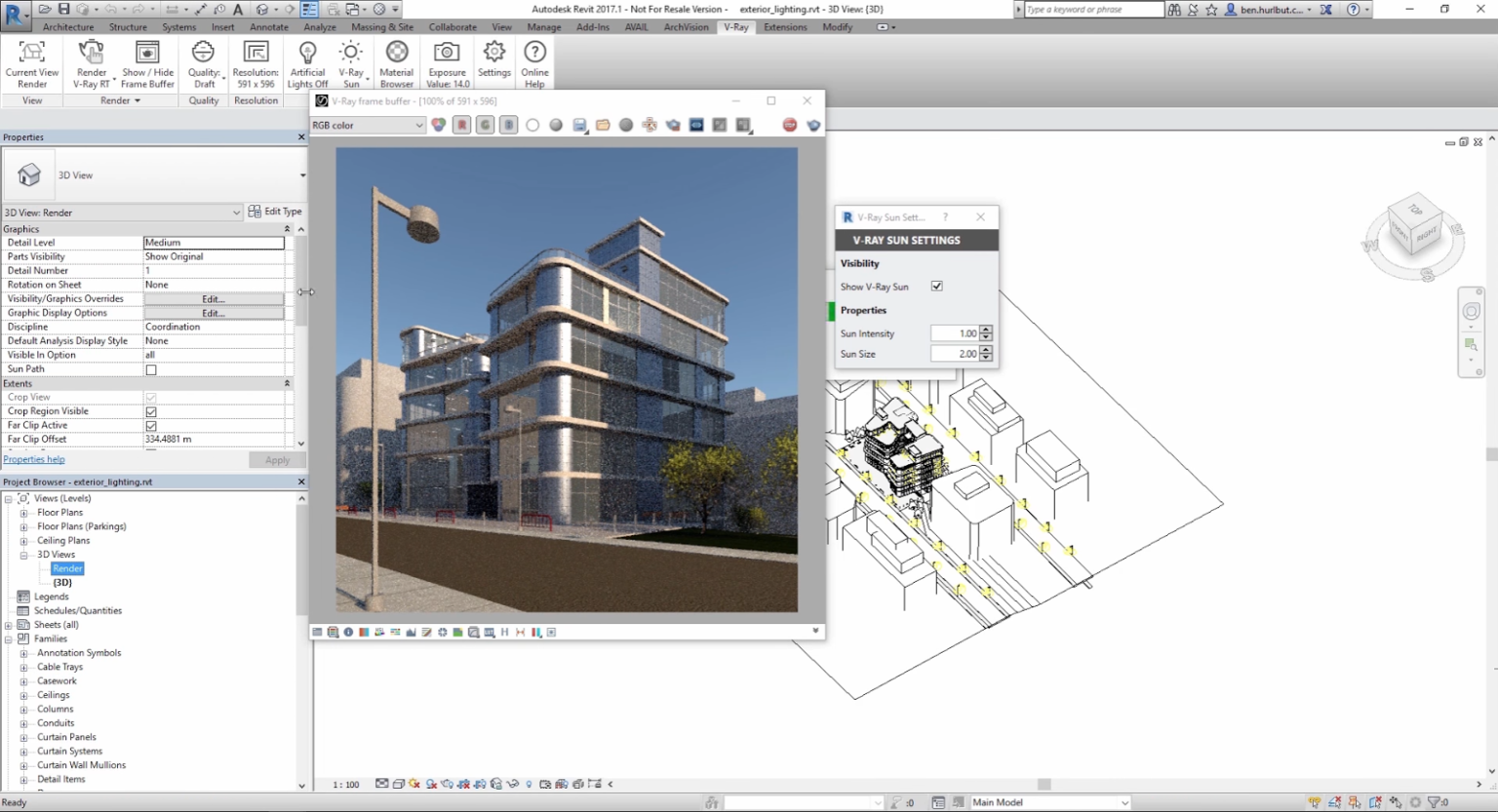This screenshot has height=812, width=1498.
Task: Click the Sun Size value field
Action: pos(955,354)
